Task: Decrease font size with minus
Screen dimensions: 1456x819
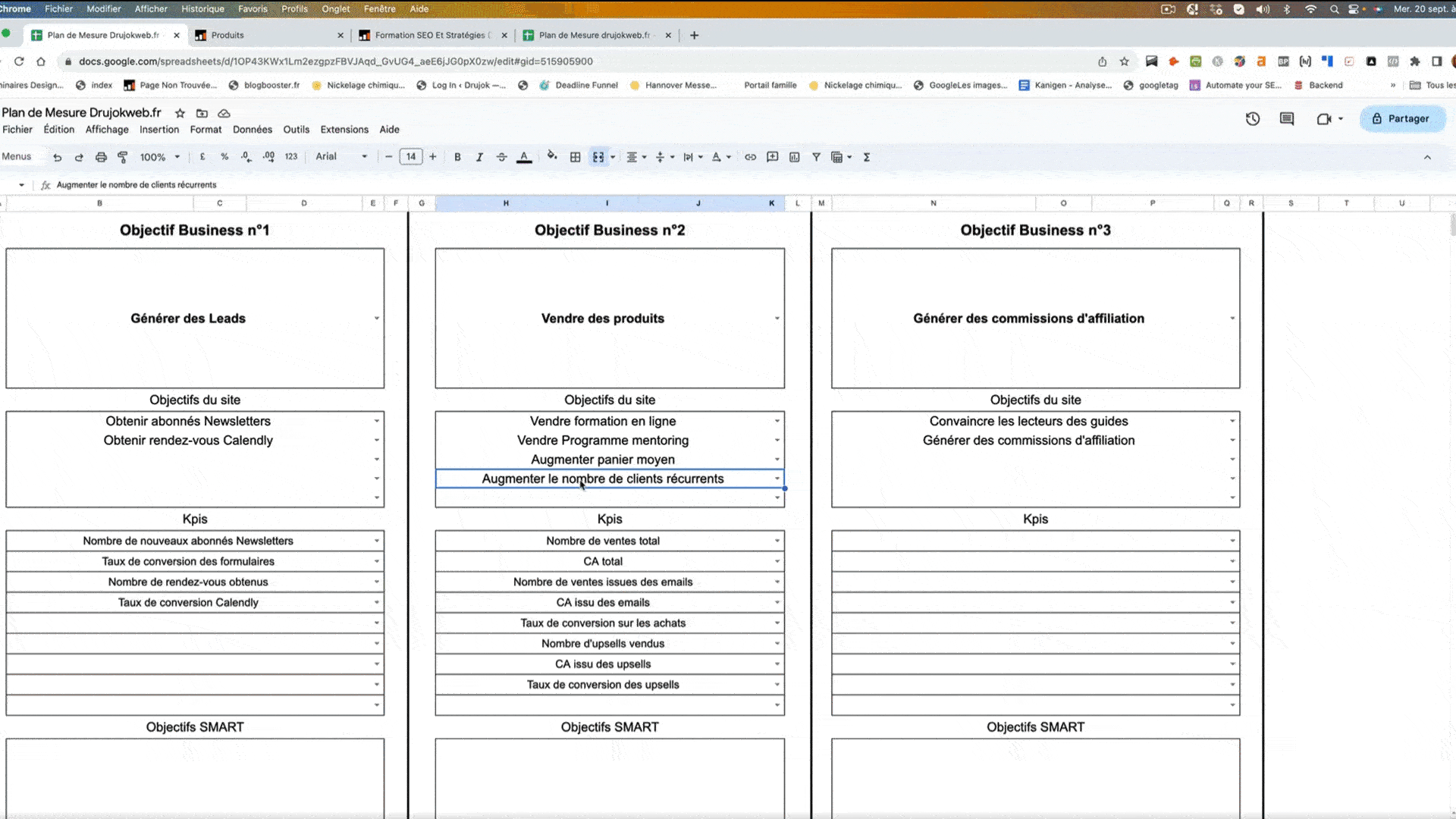Action: click(x=389, y=157)
